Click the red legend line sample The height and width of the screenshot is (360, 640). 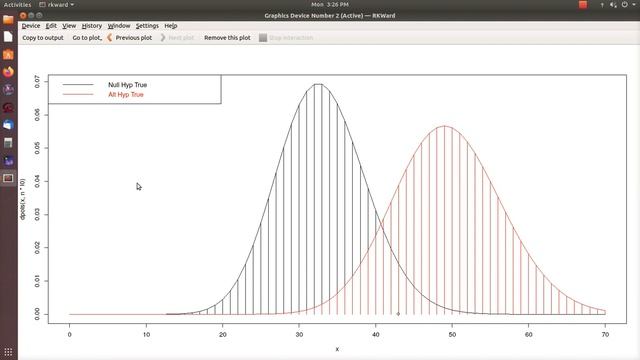(78, 95)
